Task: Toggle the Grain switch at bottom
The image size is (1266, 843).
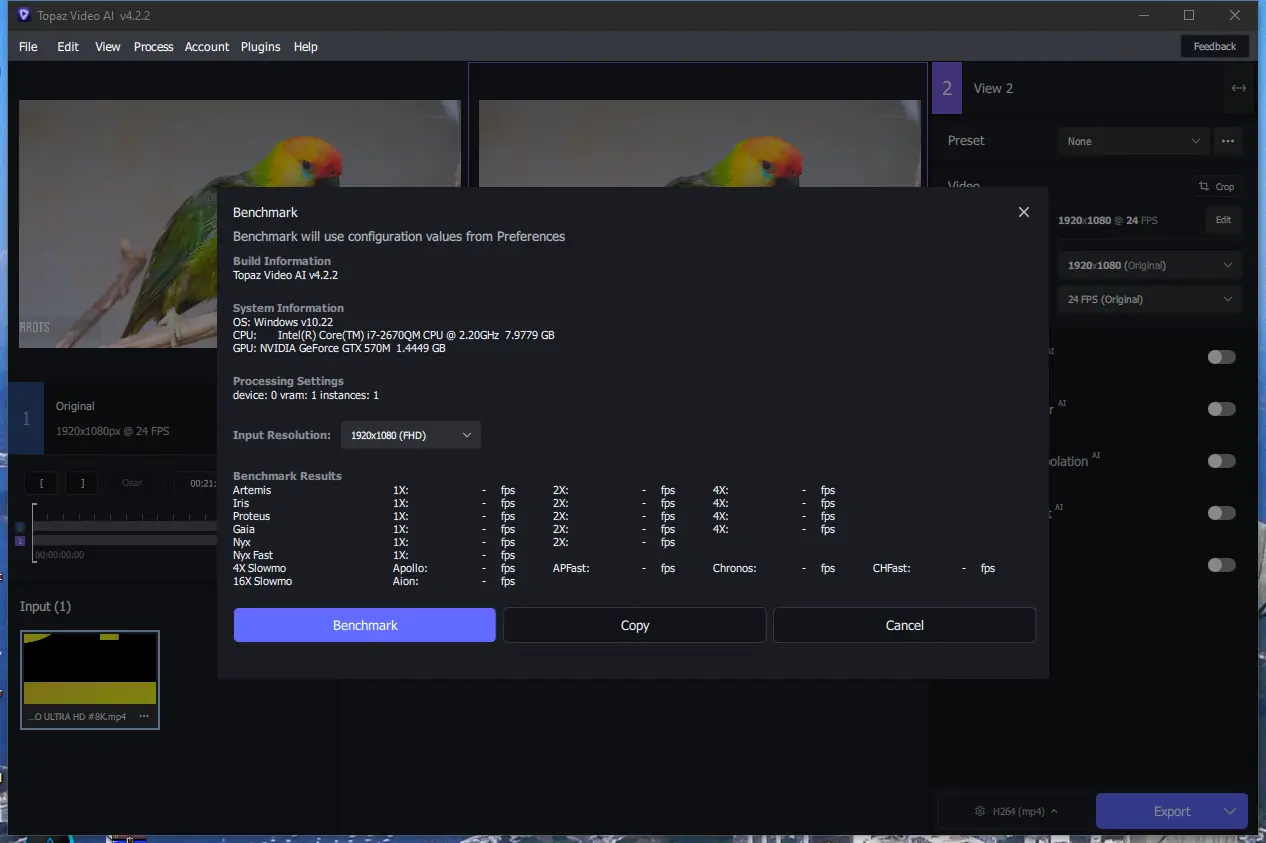Action: coord(1221,565)
